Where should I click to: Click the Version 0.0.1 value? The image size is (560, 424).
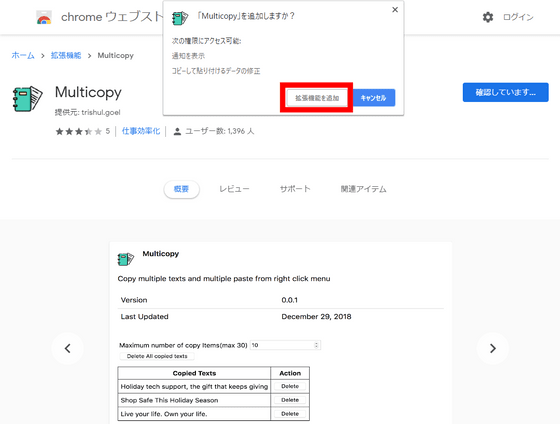pos(289,300)
